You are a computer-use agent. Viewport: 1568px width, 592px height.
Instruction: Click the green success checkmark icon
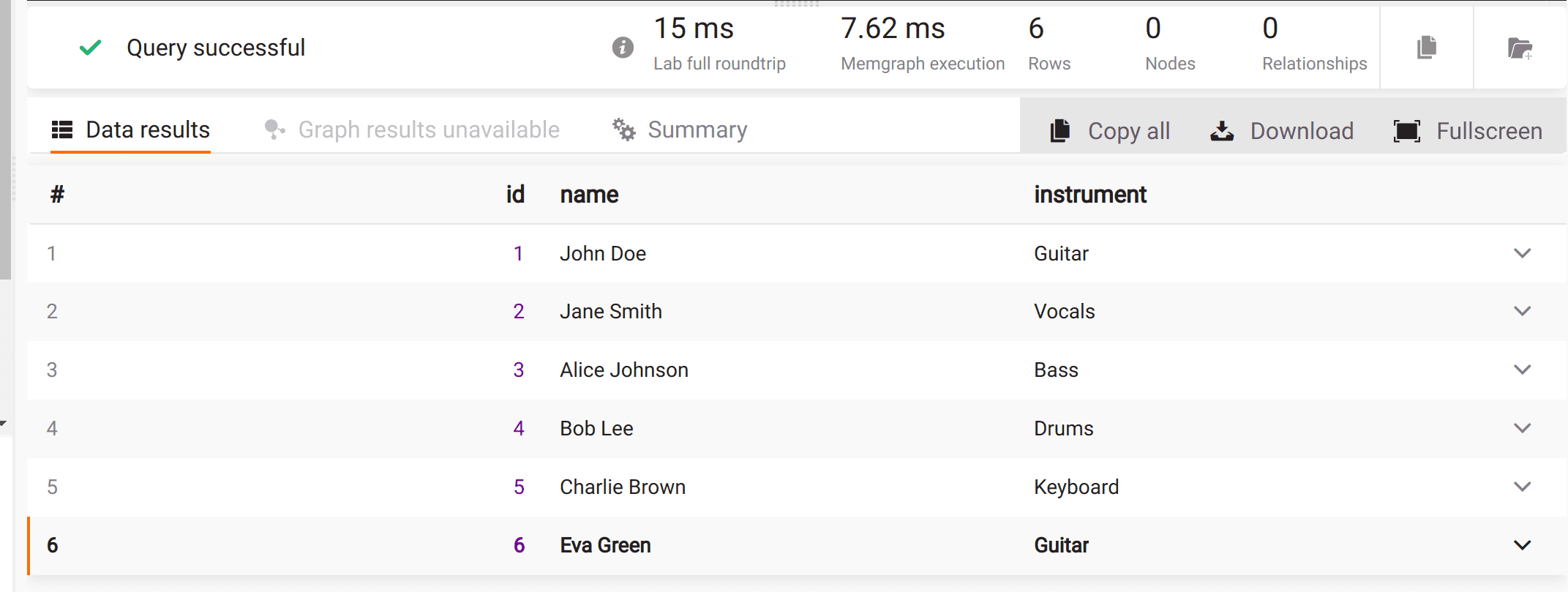click(90, 48)
